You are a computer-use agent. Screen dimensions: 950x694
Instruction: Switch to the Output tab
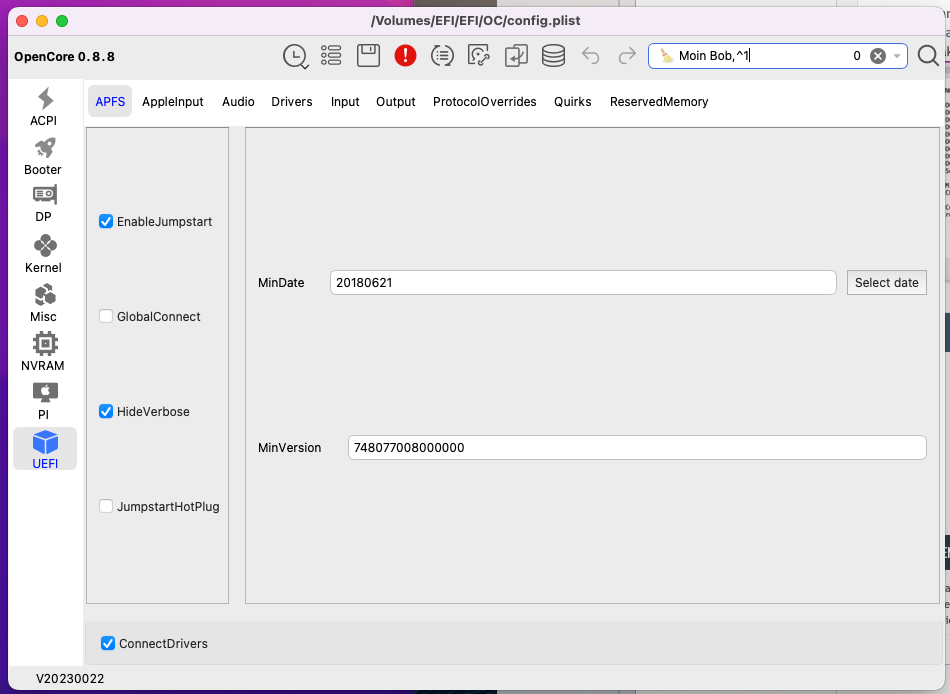coord(396,101)
